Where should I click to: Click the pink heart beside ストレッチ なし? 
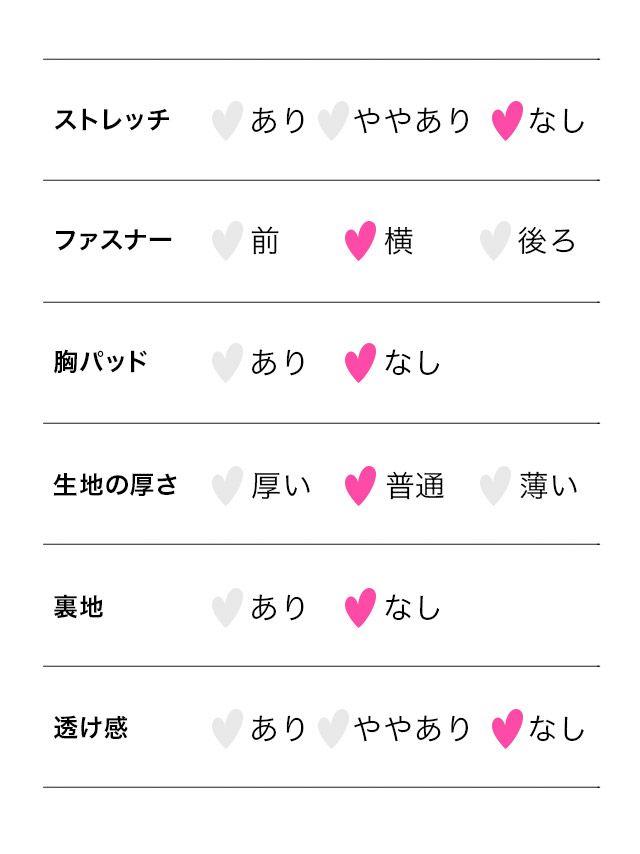click(507, 121)
